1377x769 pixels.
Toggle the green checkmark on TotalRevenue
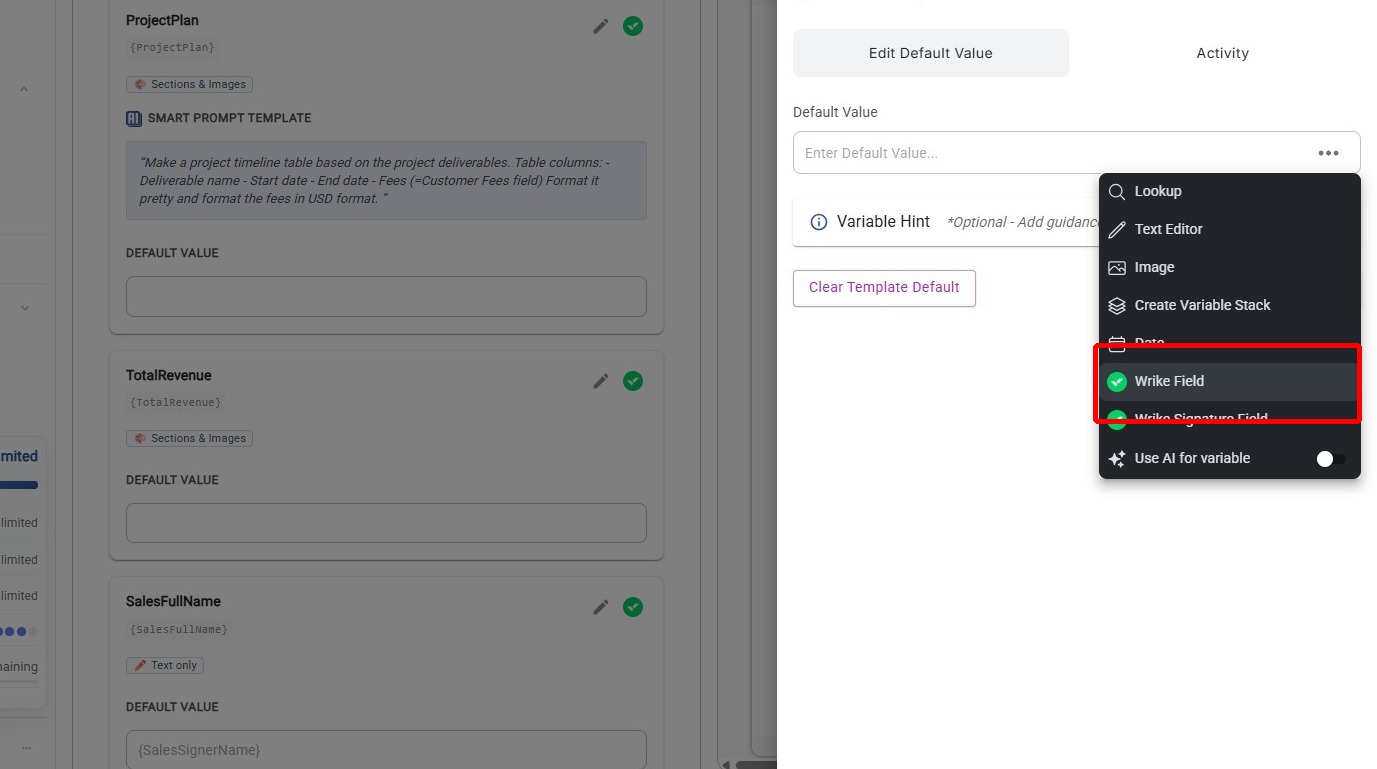(633, 381)
